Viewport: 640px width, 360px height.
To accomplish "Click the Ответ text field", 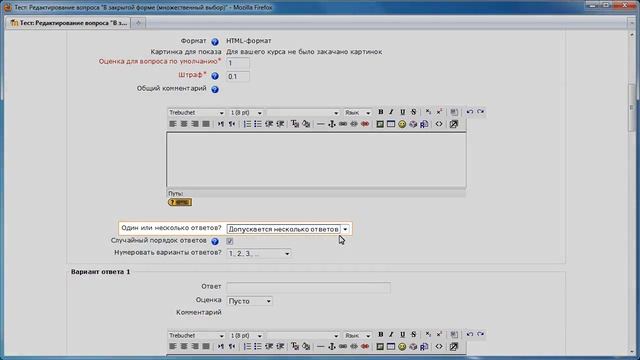I will (x=309, y=287).
